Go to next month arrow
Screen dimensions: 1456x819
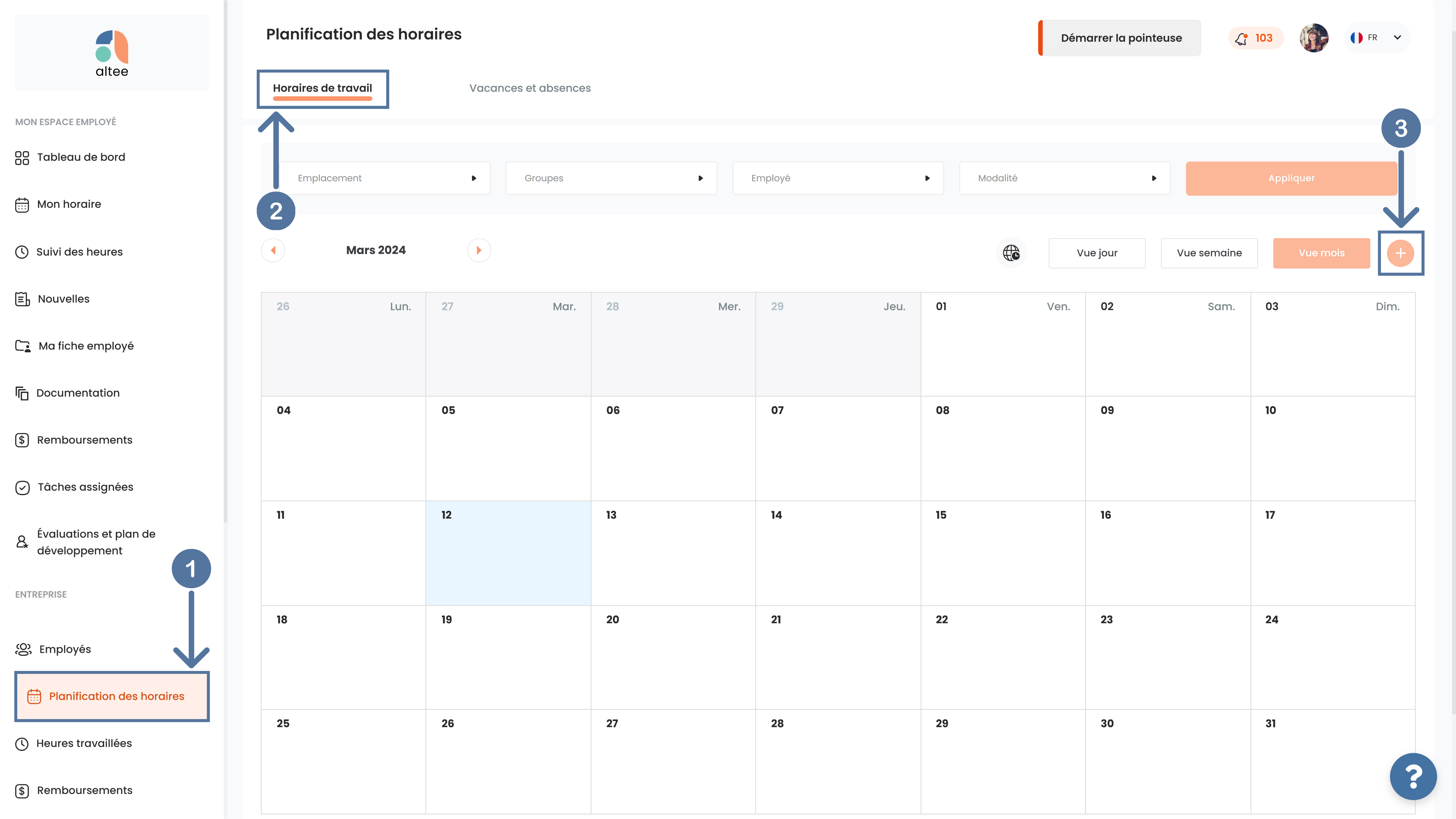(x=479, y=250)
